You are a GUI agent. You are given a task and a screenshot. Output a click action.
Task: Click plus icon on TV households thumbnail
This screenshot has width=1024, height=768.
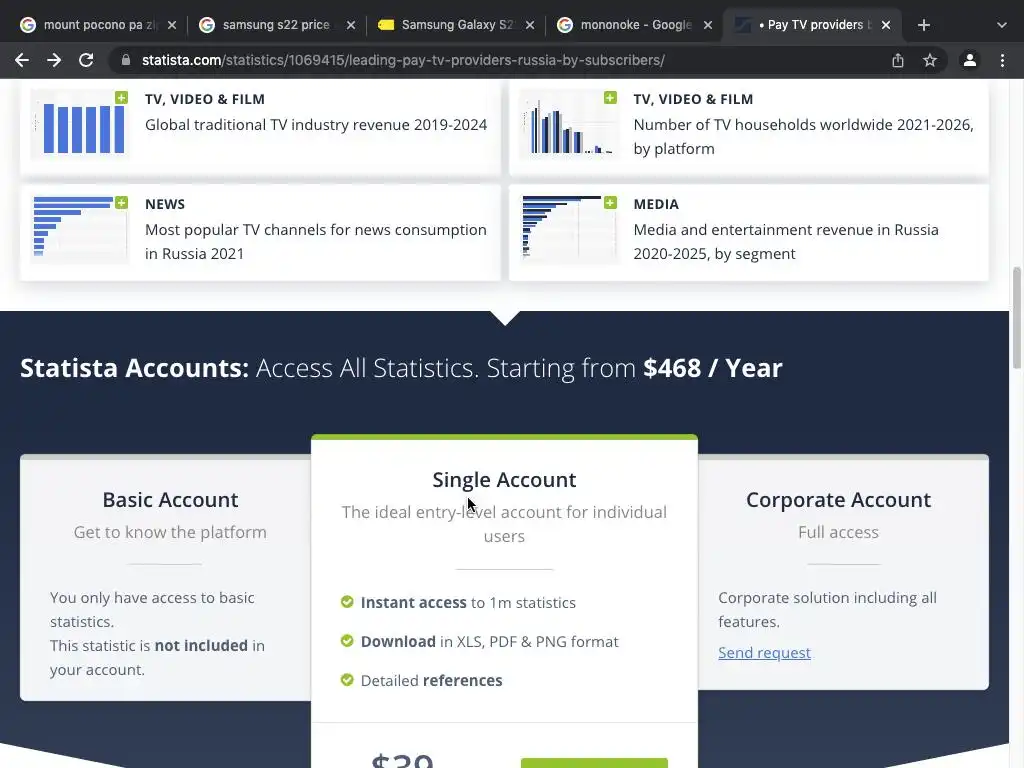pos(610,97)
